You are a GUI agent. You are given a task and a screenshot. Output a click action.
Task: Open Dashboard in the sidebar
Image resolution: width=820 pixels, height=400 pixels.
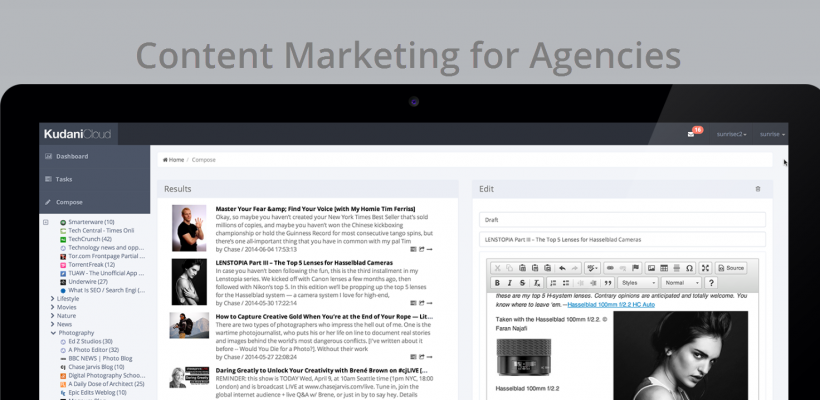click(95, 156)
